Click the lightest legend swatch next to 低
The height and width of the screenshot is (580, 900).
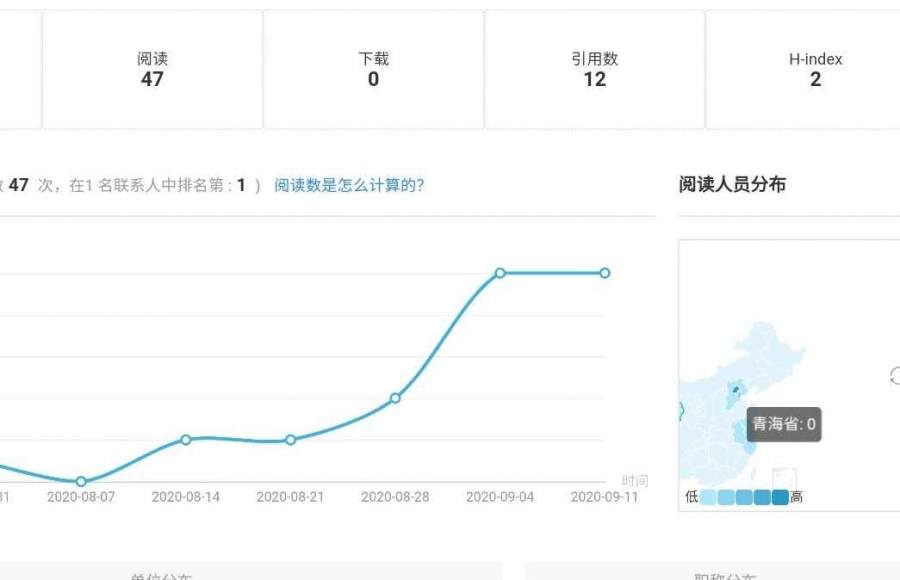pos(708,497)
